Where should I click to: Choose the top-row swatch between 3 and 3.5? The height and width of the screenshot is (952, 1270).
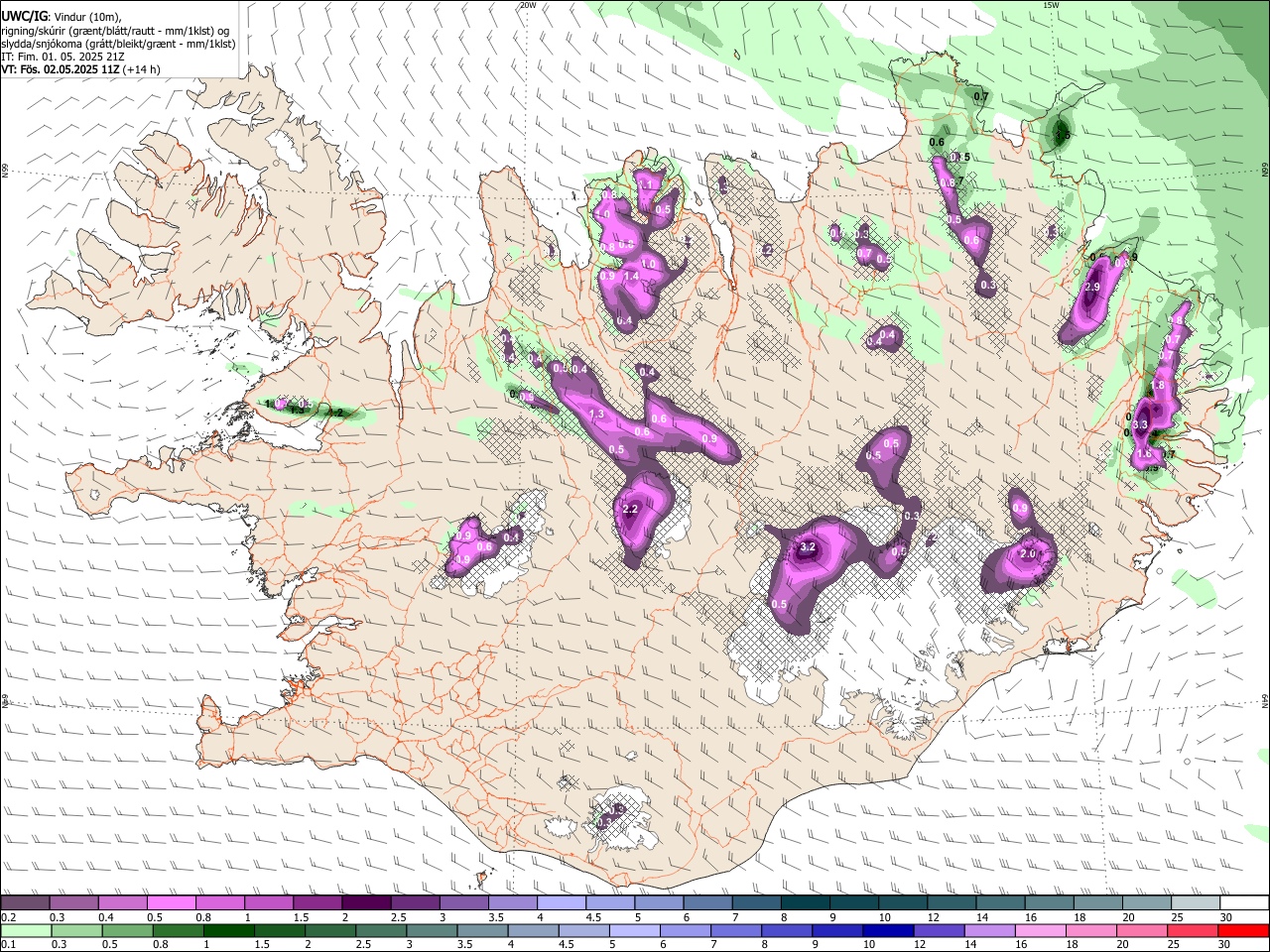pos(463,902)
